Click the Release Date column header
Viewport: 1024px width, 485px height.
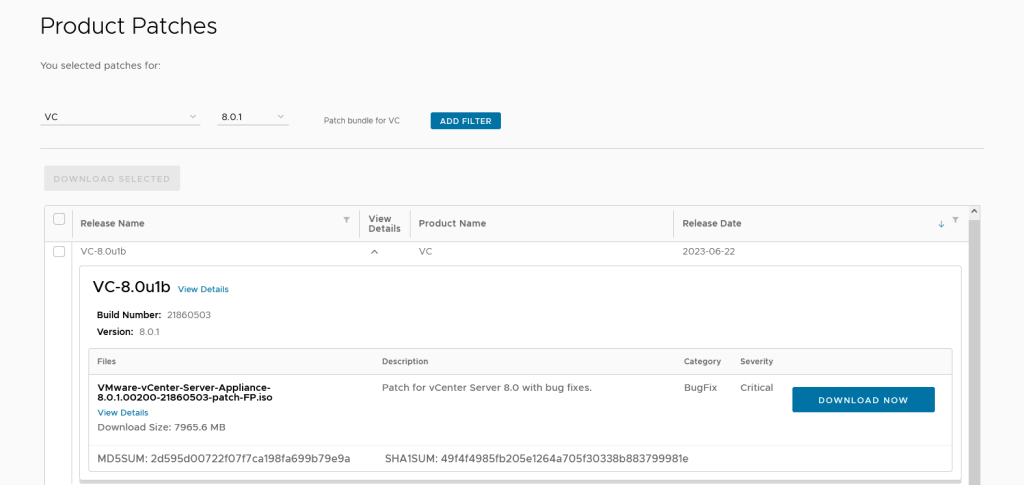coord(712,223)
